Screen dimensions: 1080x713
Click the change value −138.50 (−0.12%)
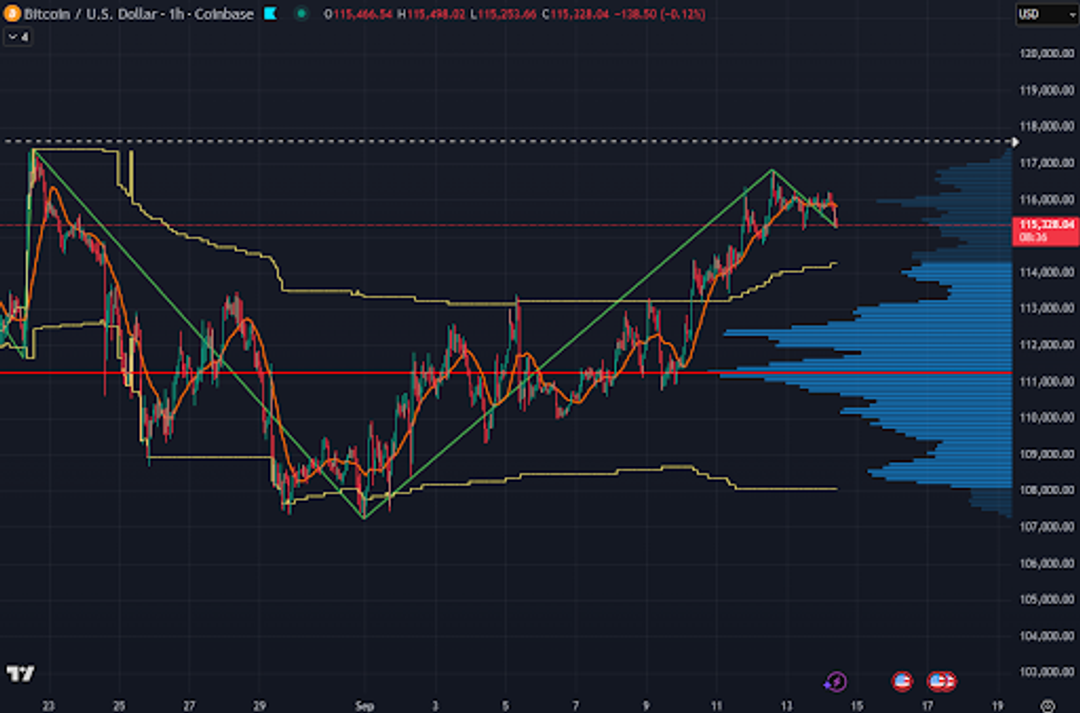click(659, 14)
